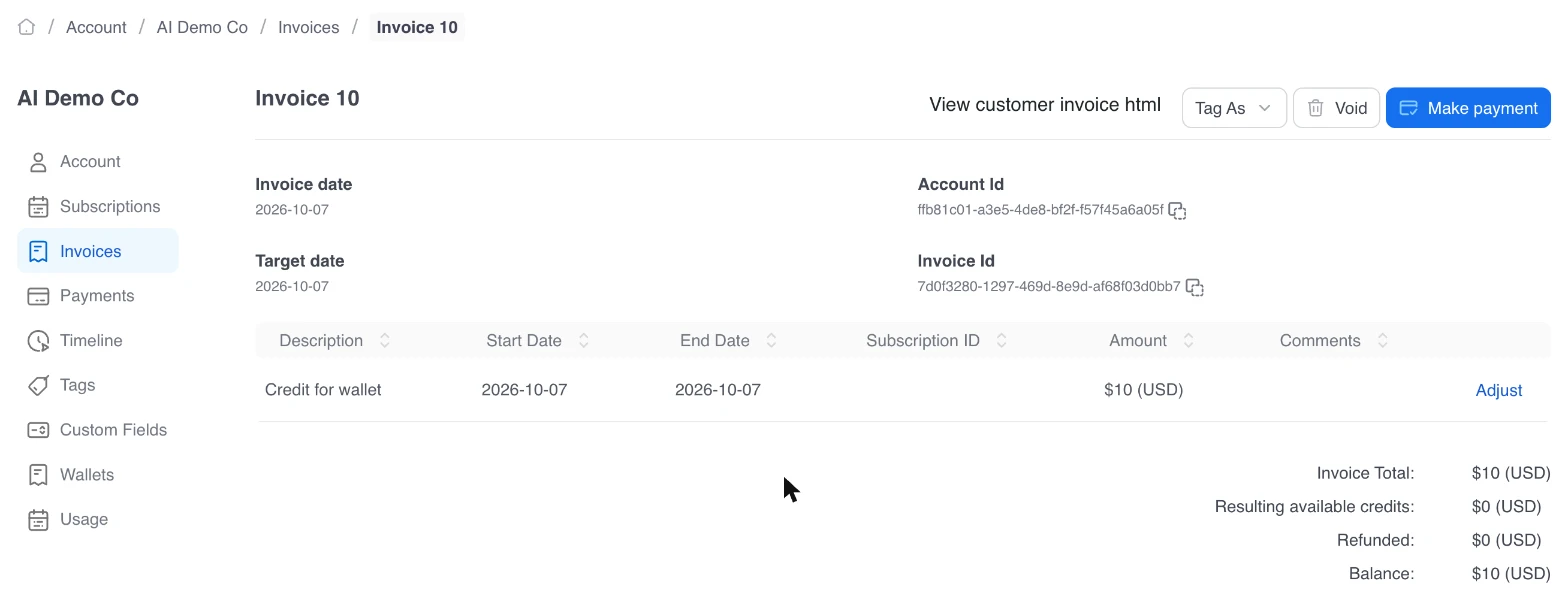Click the Start Date column header

(524, 341)
